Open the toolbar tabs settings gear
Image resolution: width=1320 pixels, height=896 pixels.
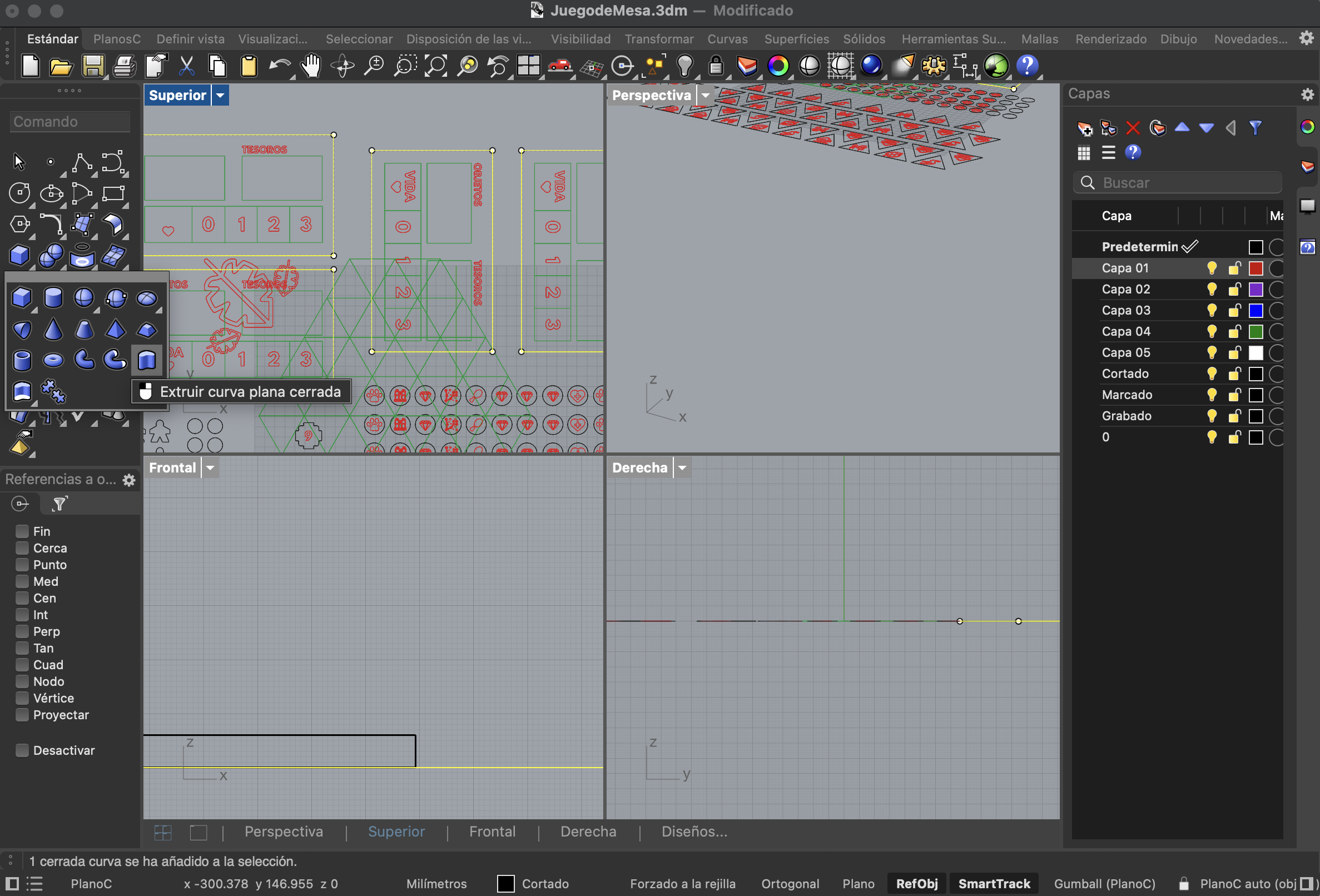point(1306,38)
